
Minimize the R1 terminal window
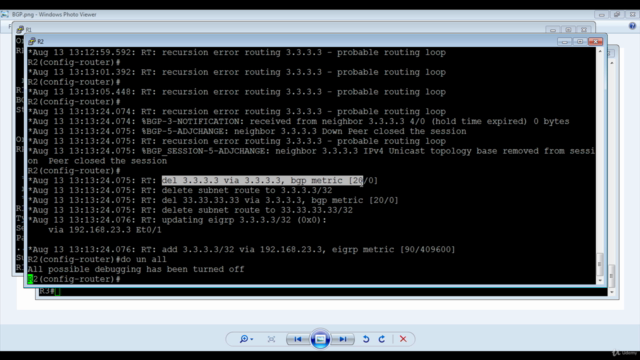(553, 30)
